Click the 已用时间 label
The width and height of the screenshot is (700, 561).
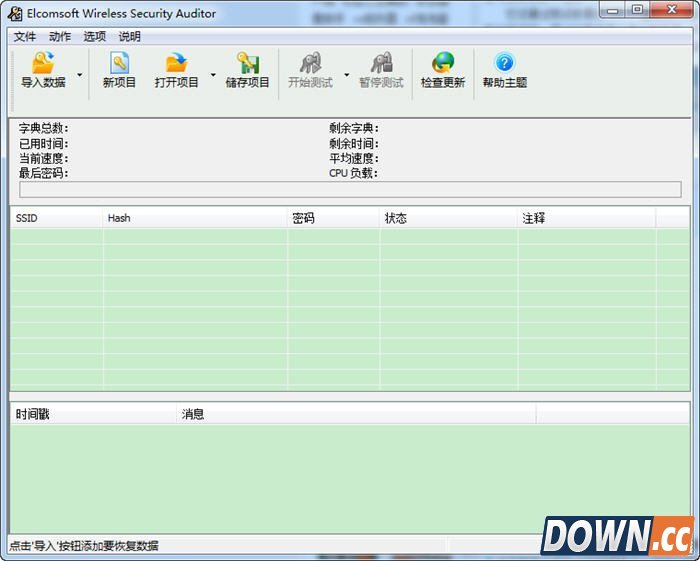[43, 144]
